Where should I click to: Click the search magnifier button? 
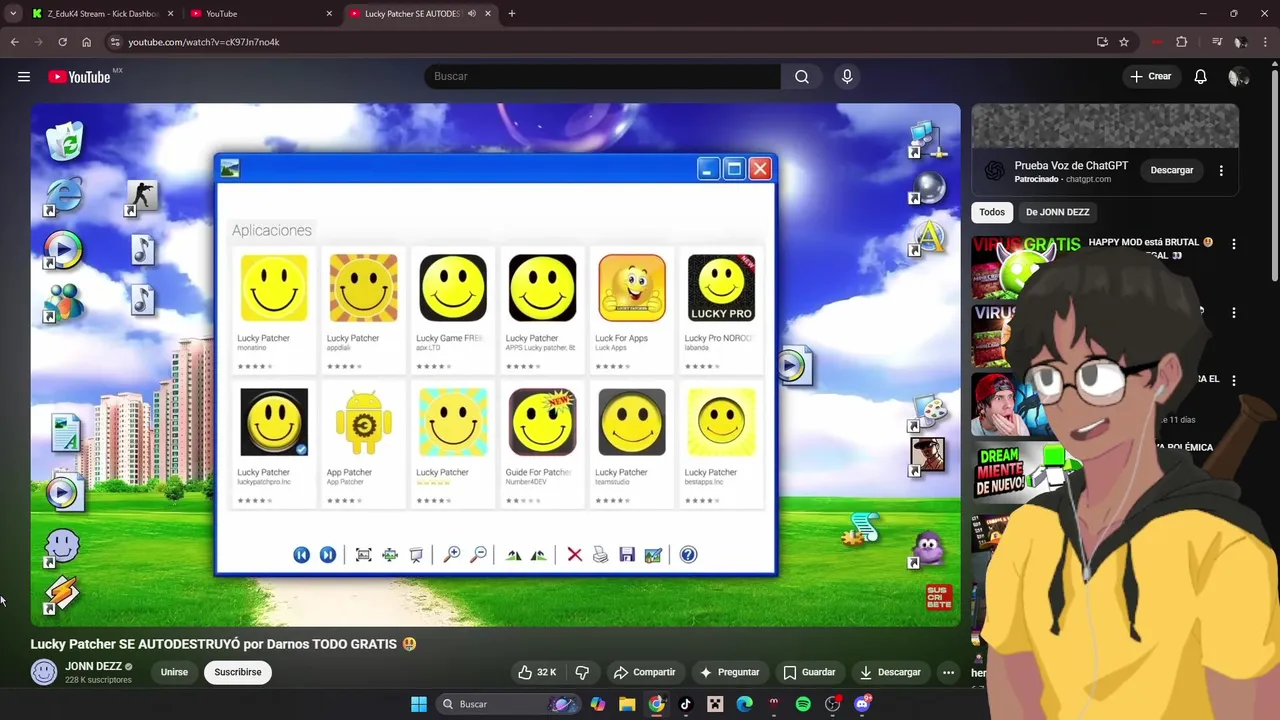[802, 77]
